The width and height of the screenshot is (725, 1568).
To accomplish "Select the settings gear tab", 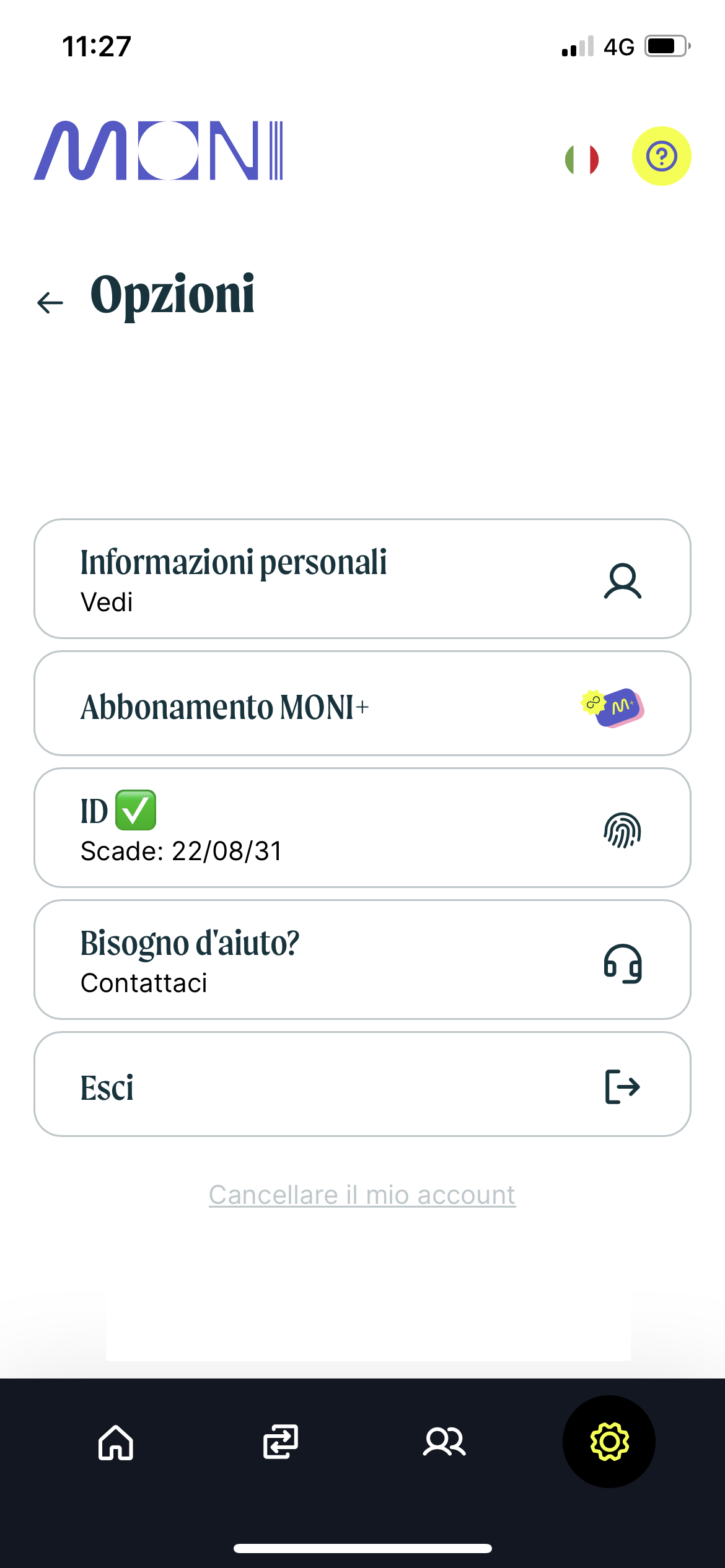I will (609, 1442).
